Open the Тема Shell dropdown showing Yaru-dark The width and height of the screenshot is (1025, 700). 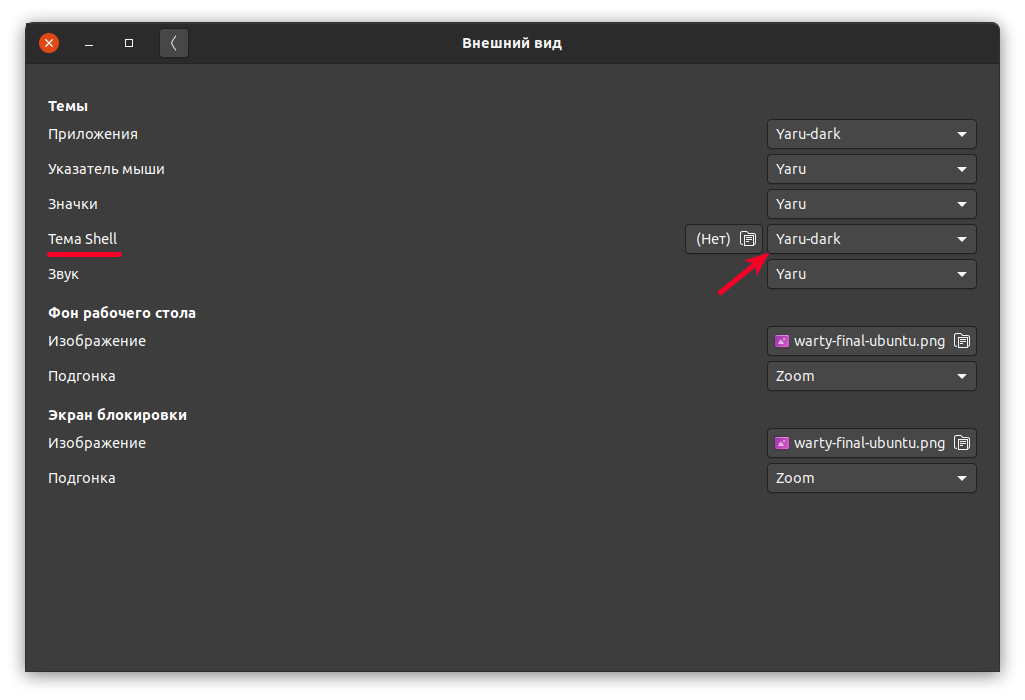pyautogui.click(x=871, y=239)
